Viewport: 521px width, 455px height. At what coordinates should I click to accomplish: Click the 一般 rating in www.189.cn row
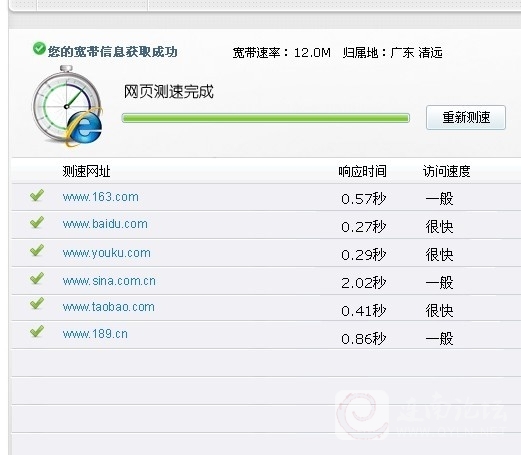[x=439, y=339]
